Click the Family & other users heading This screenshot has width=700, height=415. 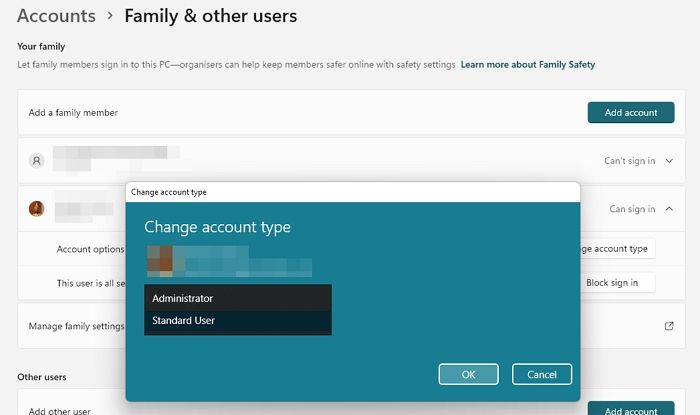[210, 16]
